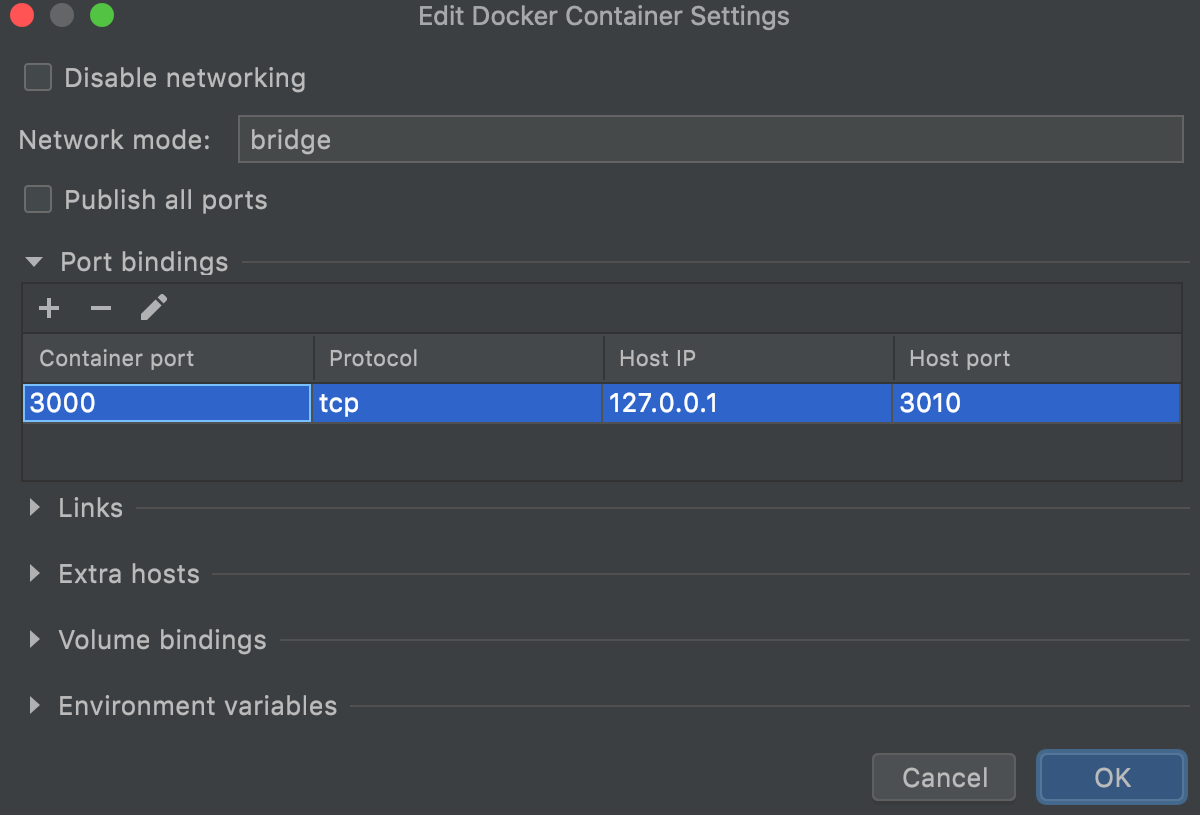Viewport: 1200px width, 815px height.
Task: Select the Host IP cell showing 127.0.0.1
Action: 747,403
